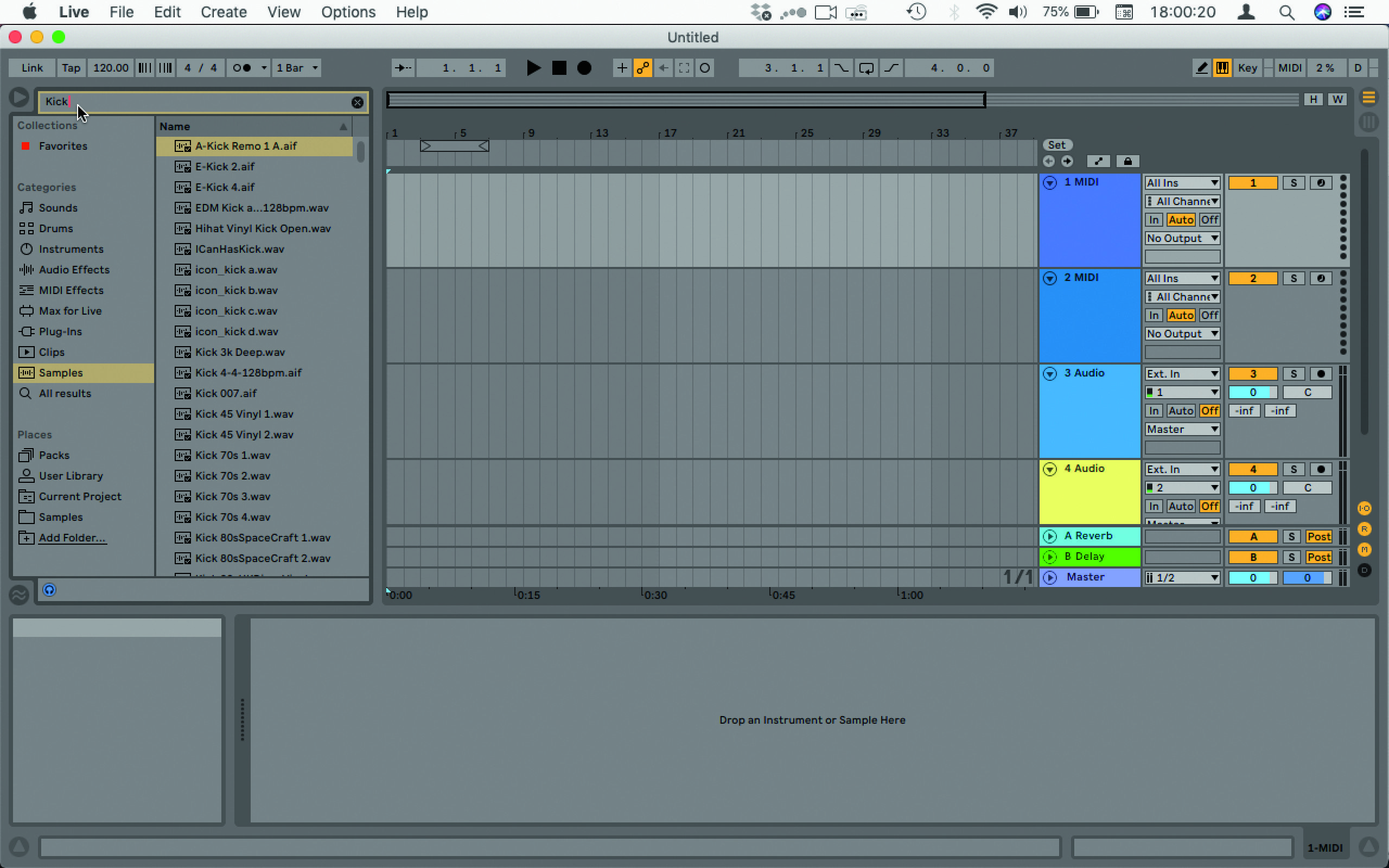
Task: Select Favorites collection
Action: [62, 146]
